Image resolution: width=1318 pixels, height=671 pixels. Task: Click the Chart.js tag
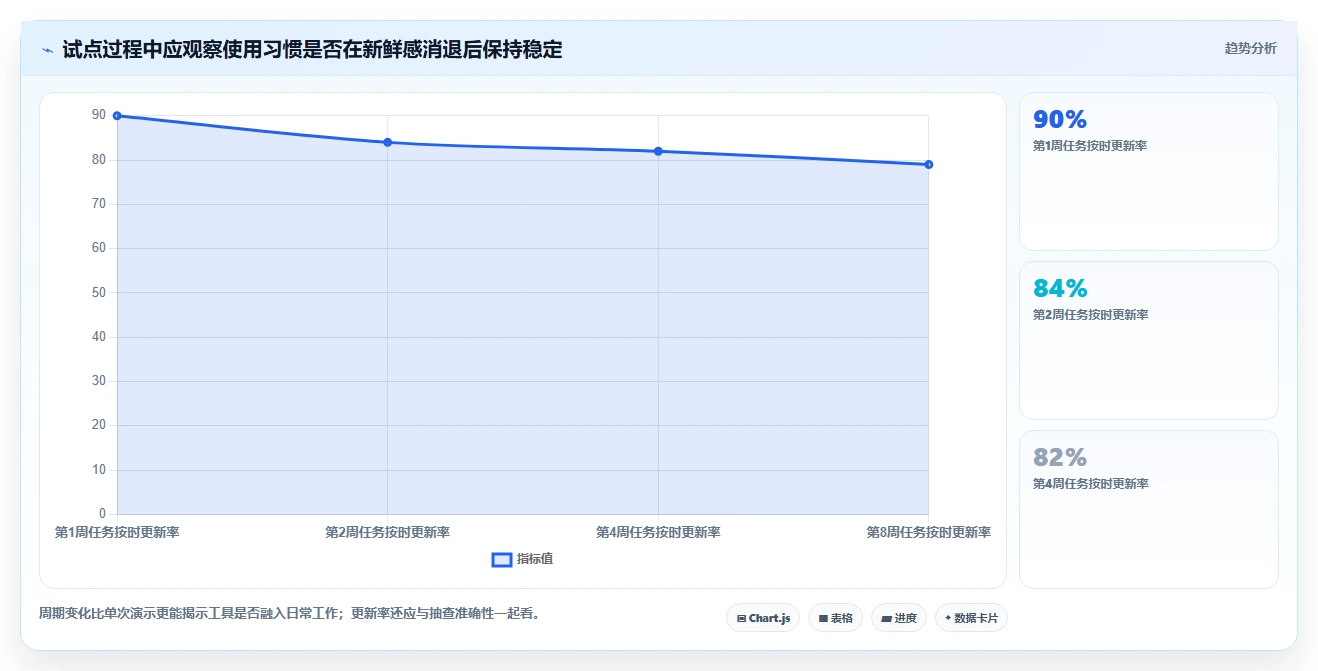763,618
